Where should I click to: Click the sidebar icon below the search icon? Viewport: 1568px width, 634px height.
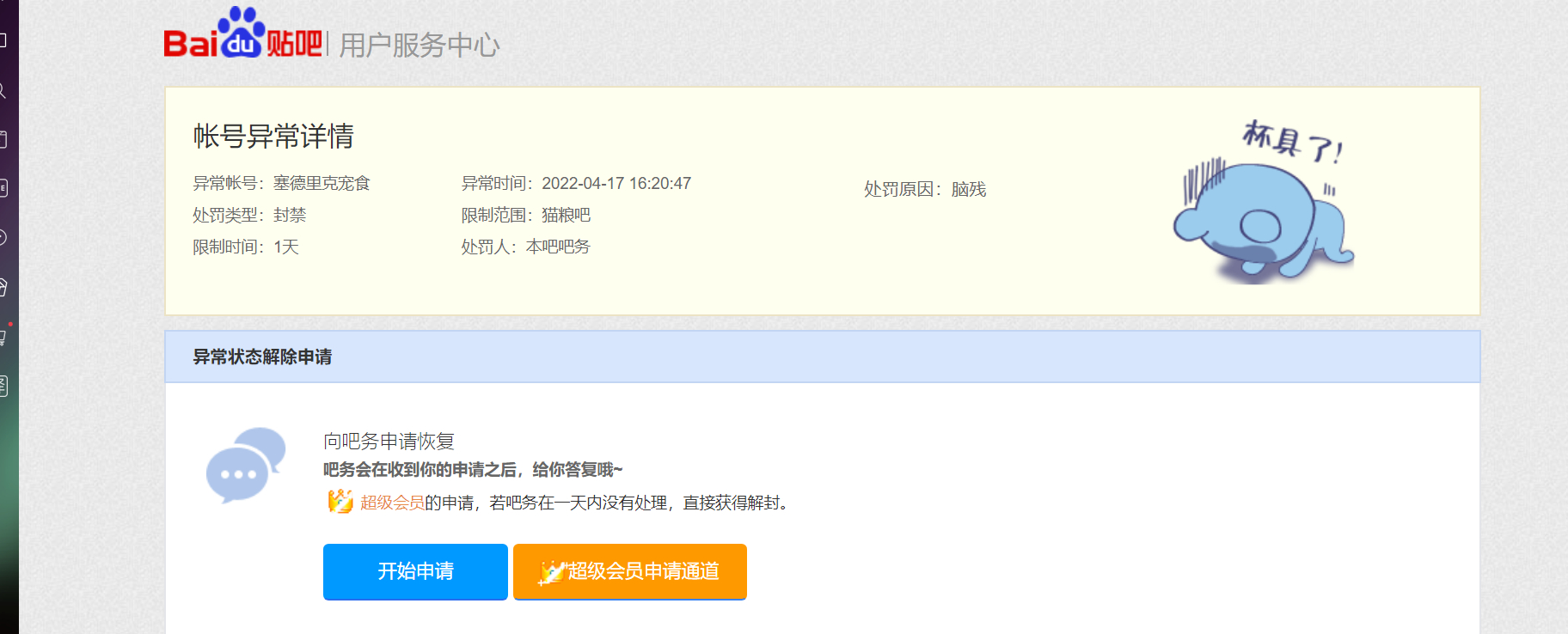pos(3,139)
